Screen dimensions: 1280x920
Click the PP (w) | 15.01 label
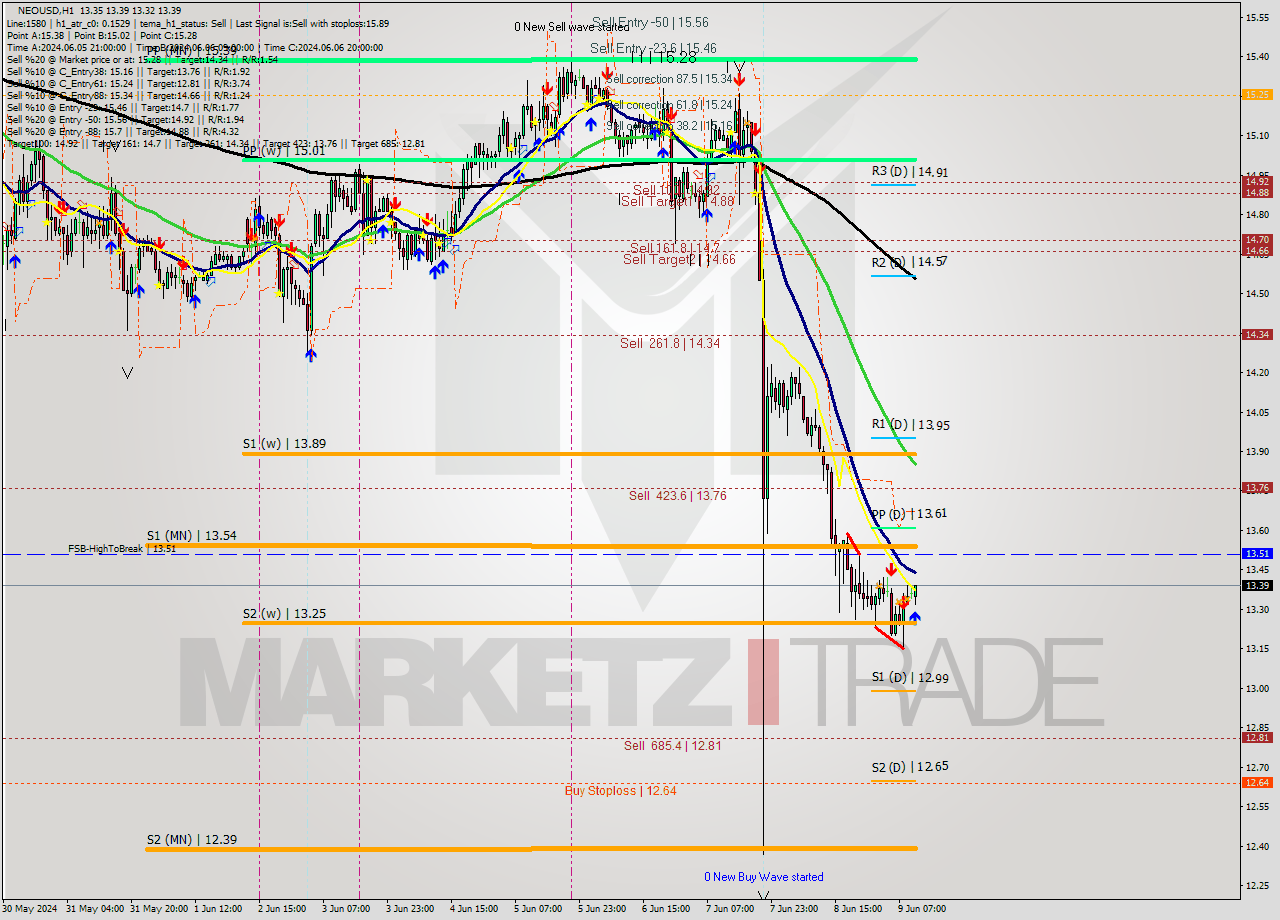click(x=283, y=151)
